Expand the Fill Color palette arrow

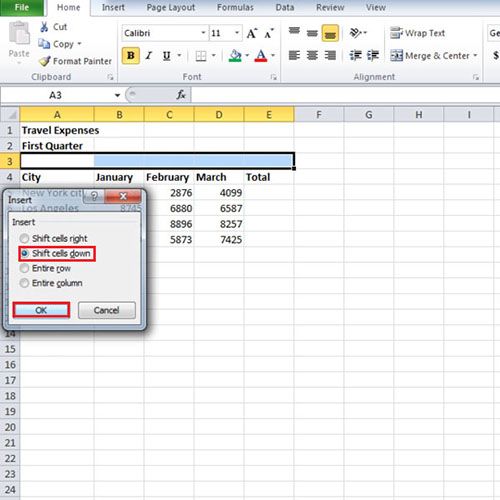(x=247, y=55)
